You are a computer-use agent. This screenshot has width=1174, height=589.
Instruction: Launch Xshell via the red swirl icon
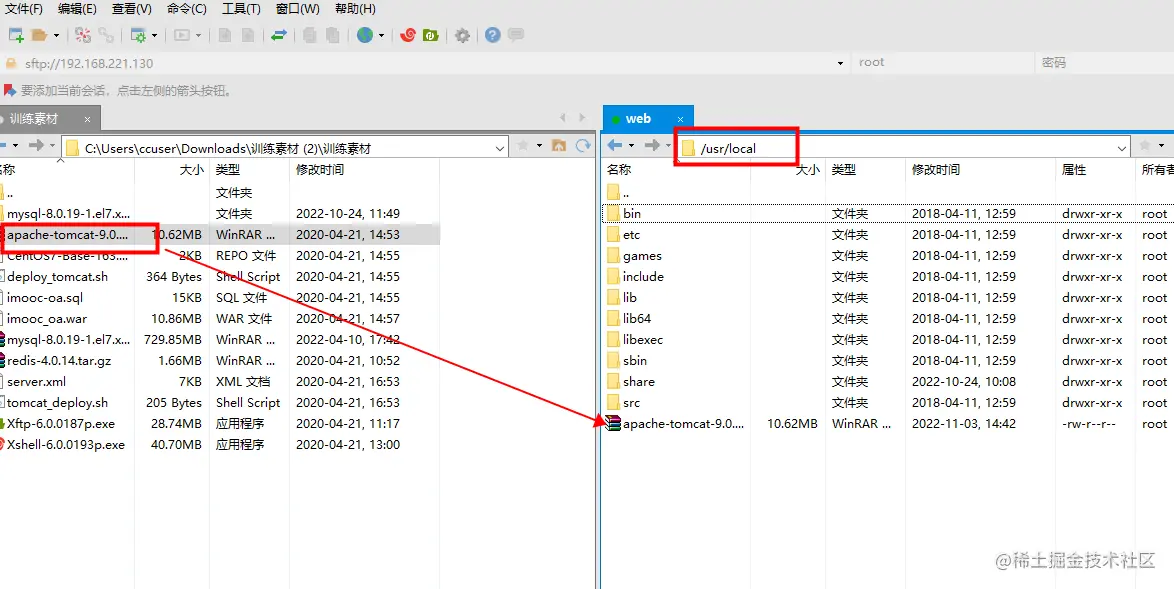point(408,35)
